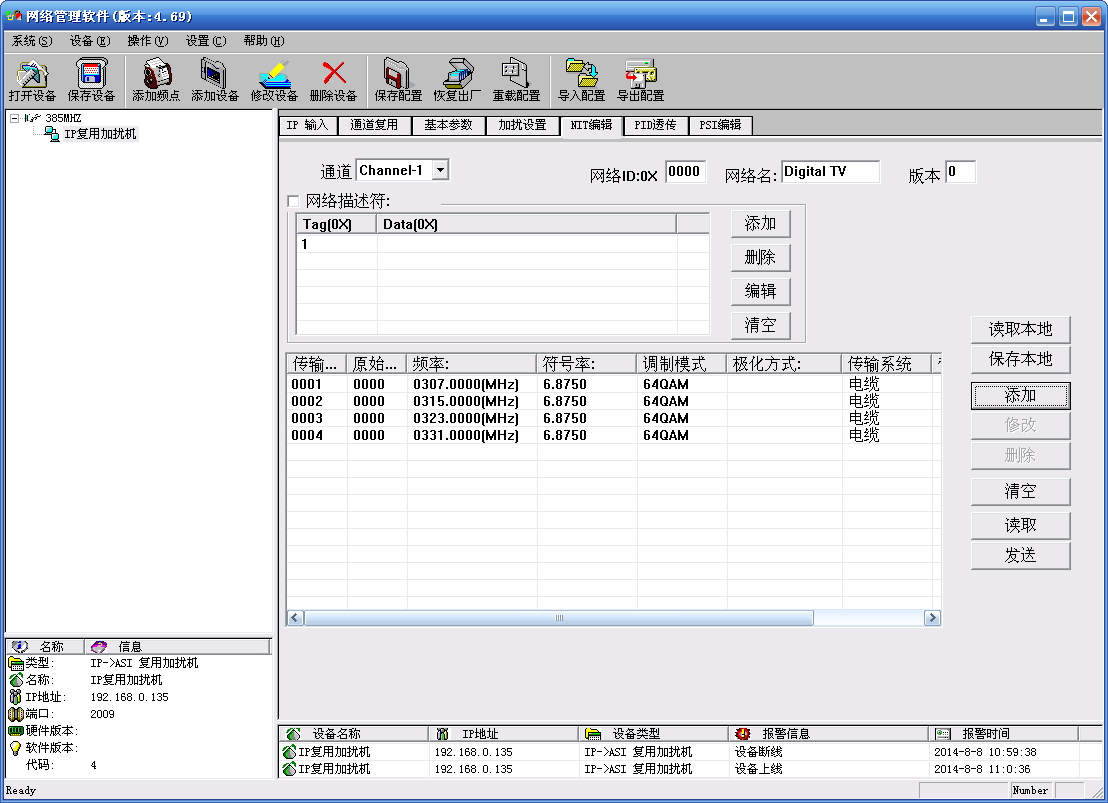Open the 设备 menu
Viewport: 1108px width, 803px height.
point(90,41)
